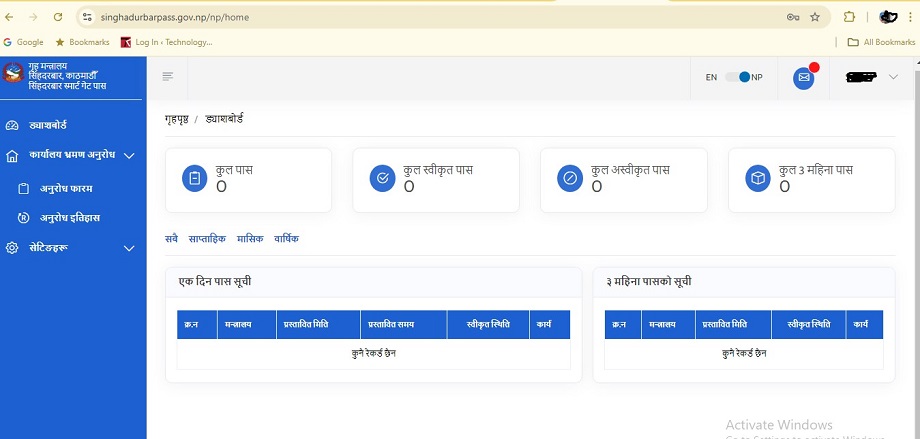Click the ड्यासबोर्ड speedometer icon in sidebar
The image size is (920, 439).
click(12, 125)
